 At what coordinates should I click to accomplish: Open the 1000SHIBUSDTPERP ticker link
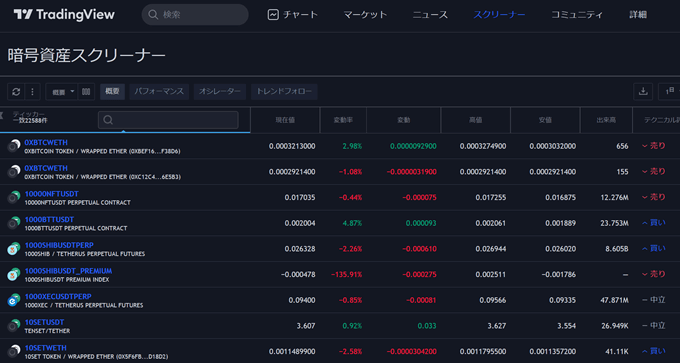pyautogui.click(x=59, y=245)
